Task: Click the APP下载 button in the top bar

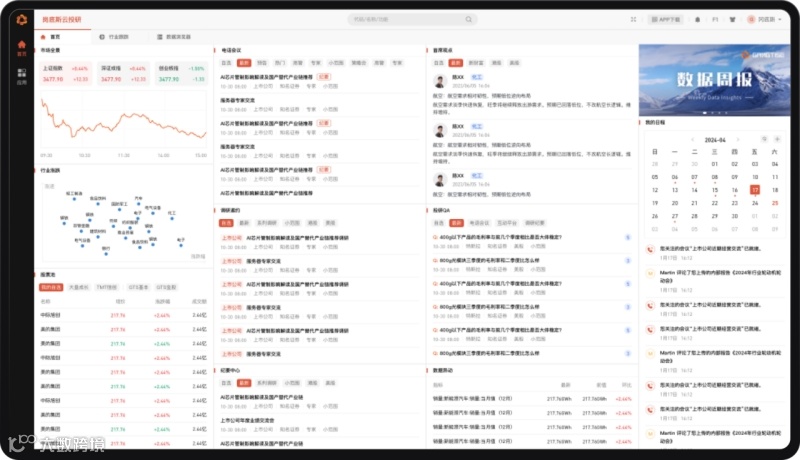Action: tap(666, 19)
